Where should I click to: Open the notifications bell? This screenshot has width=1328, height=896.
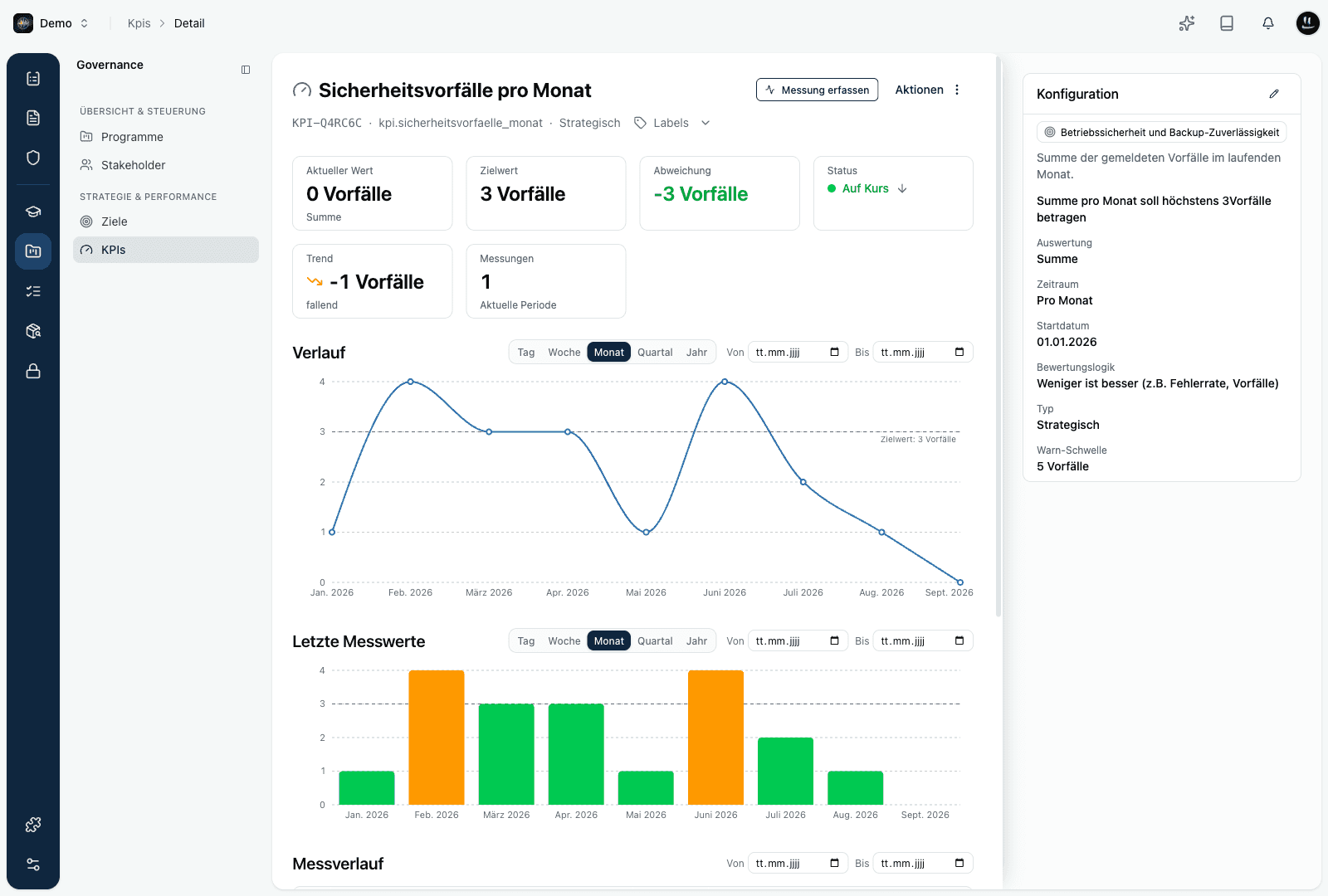click(1268, 23)
